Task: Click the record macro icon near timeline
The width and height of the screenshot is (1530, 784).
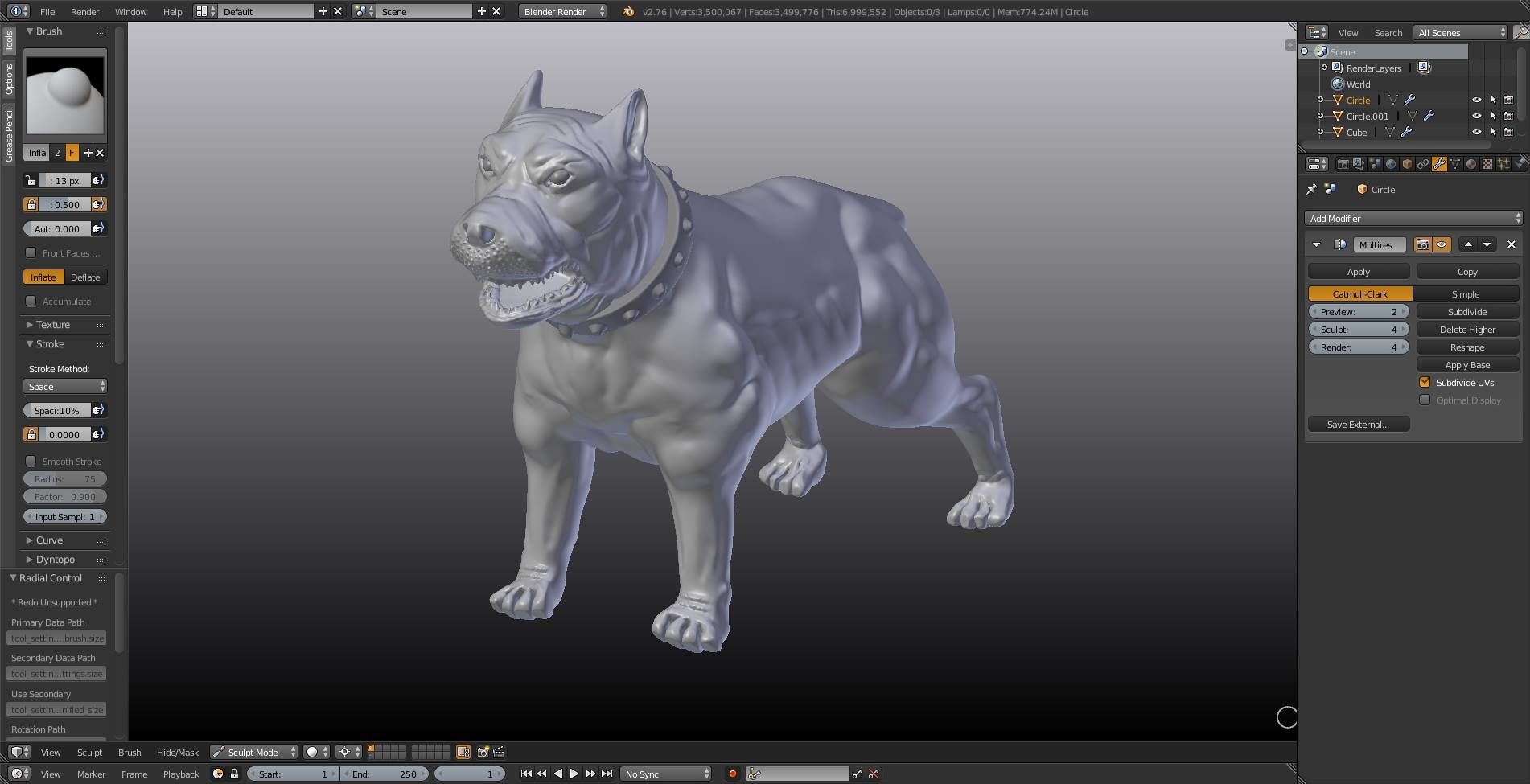Action: tap(732, 774)
